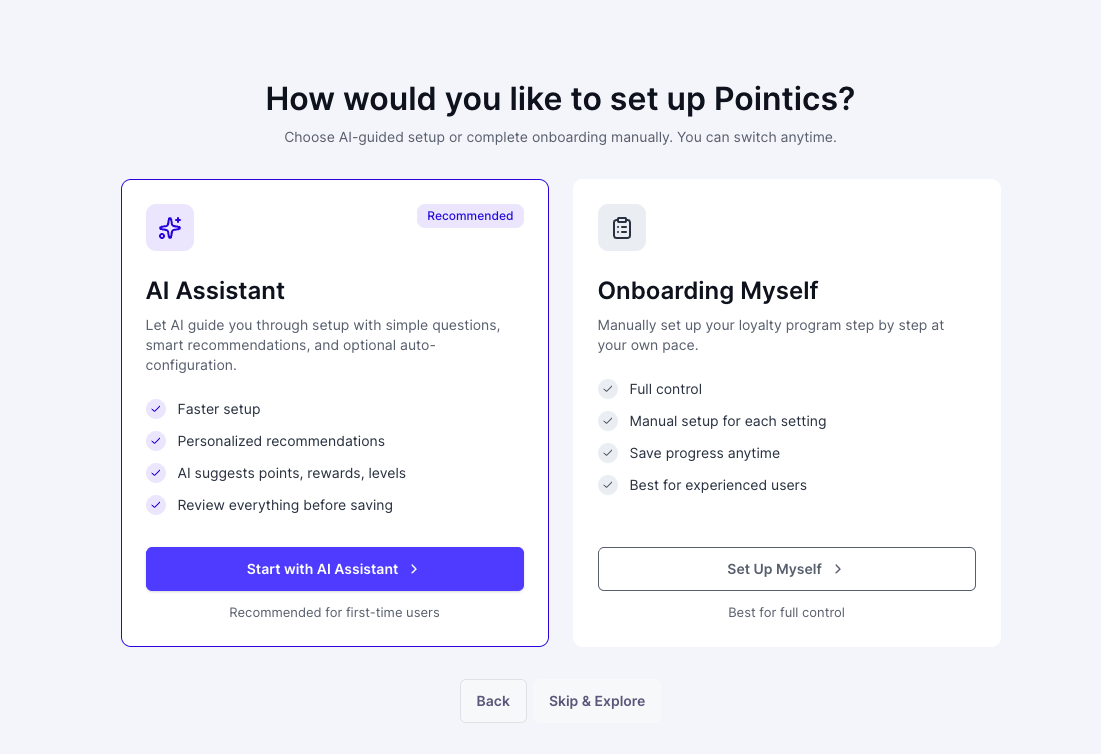Select the Onboarding Myself card heading

708,291
